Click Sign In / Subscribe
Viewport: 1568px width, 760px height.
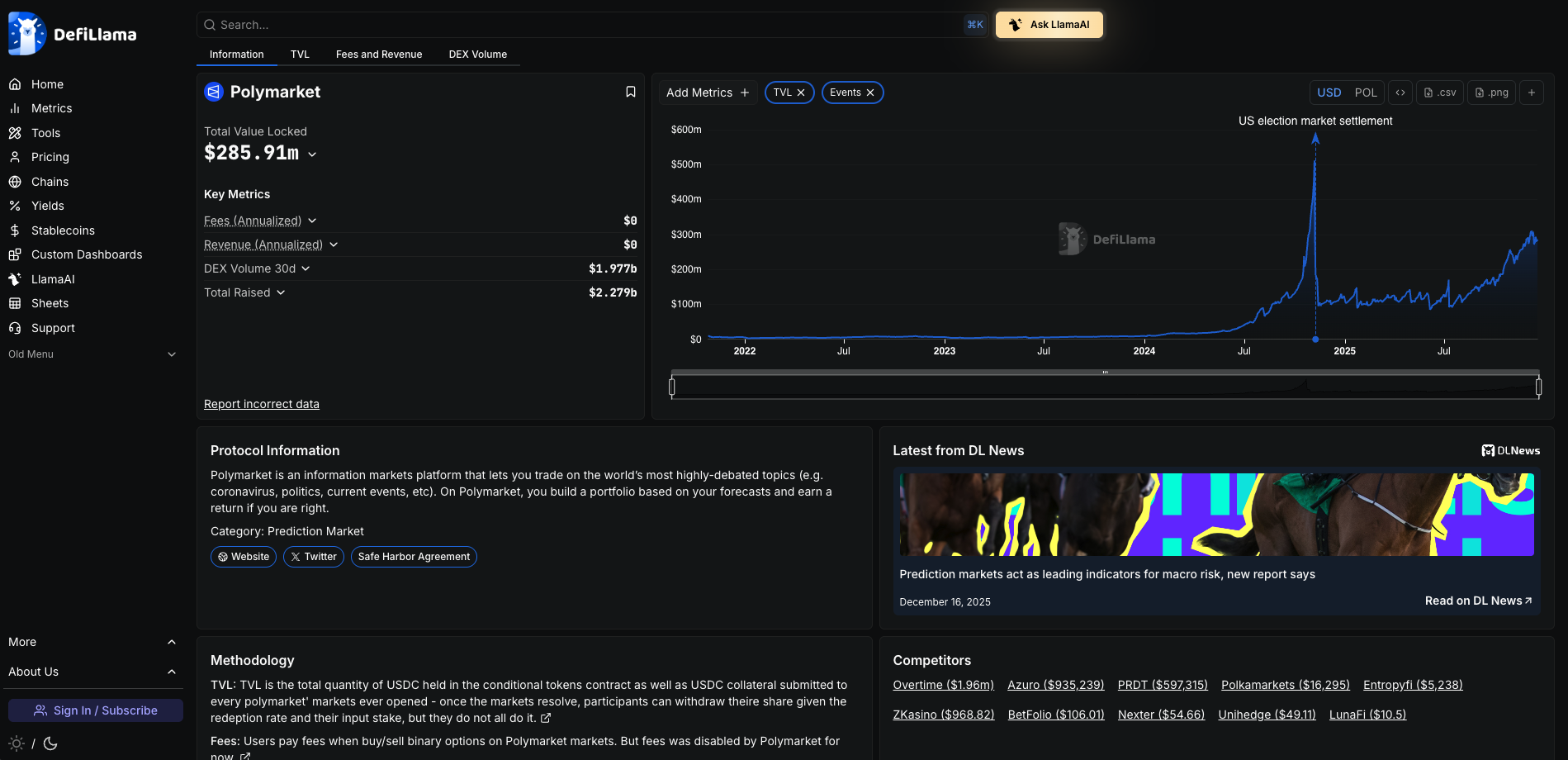coord(95,710)
